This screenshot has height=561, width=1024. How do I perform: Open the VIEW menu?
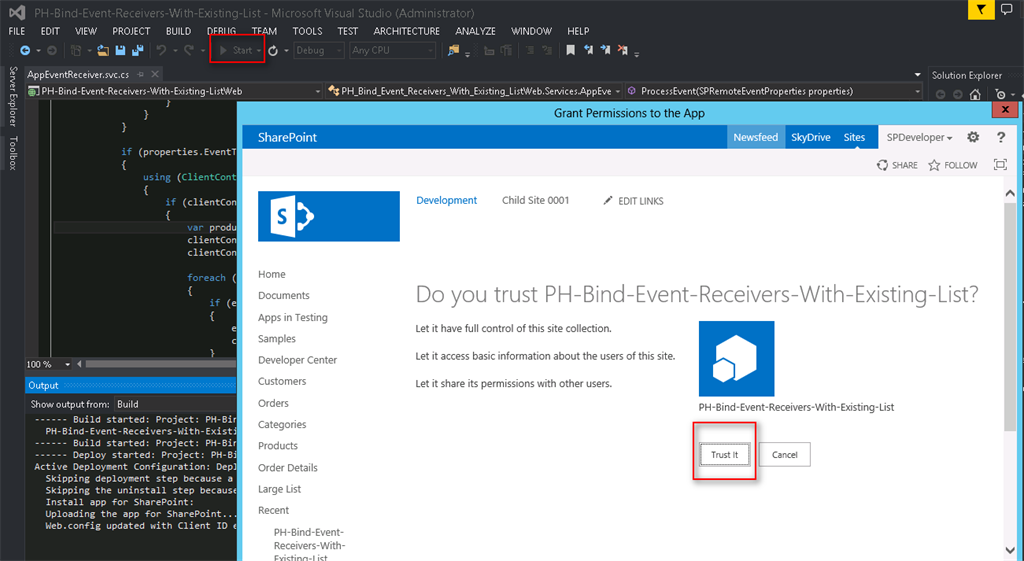[86, 31]
